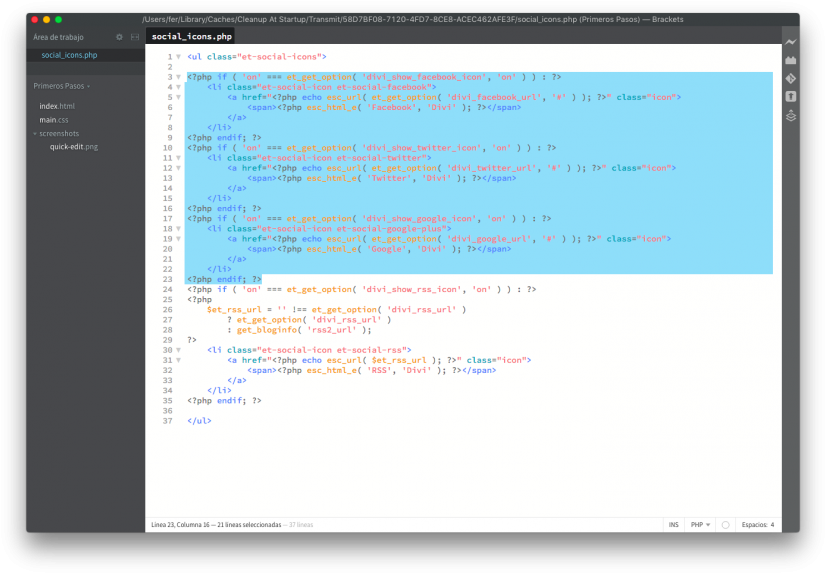Change the indentation size value 4
Image resolution: width=825 pixels, height=573 pixels.
click(771, 524)
